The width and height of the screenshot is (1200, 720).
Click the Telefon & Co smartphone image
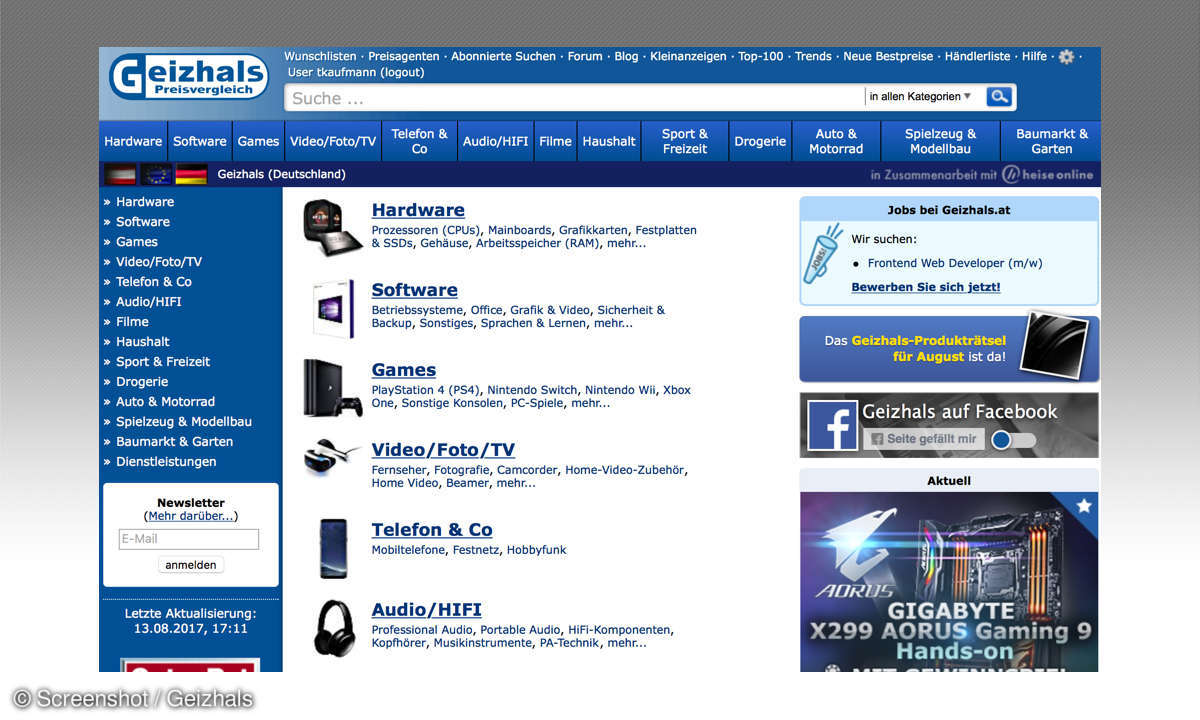click(x=333, y=548)
